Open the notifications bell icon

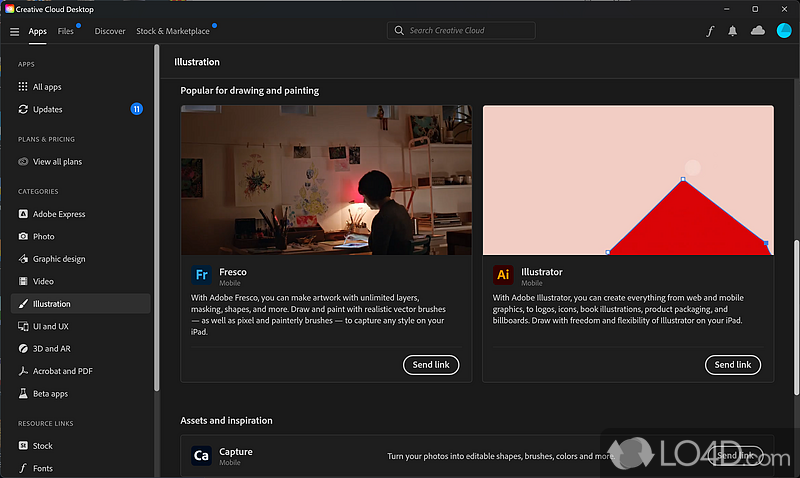tap(733, 31)
